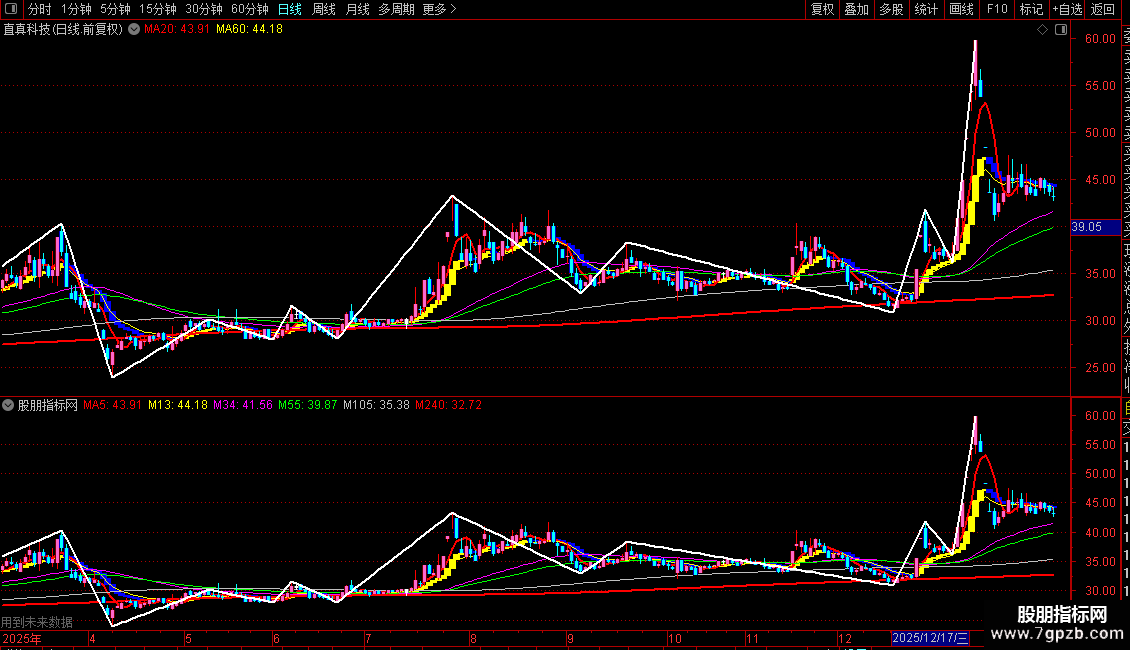This screenshot has height=650, width=1130.
Task: Click the MA5: 43.91 value in lower panel
Action: 112,405
